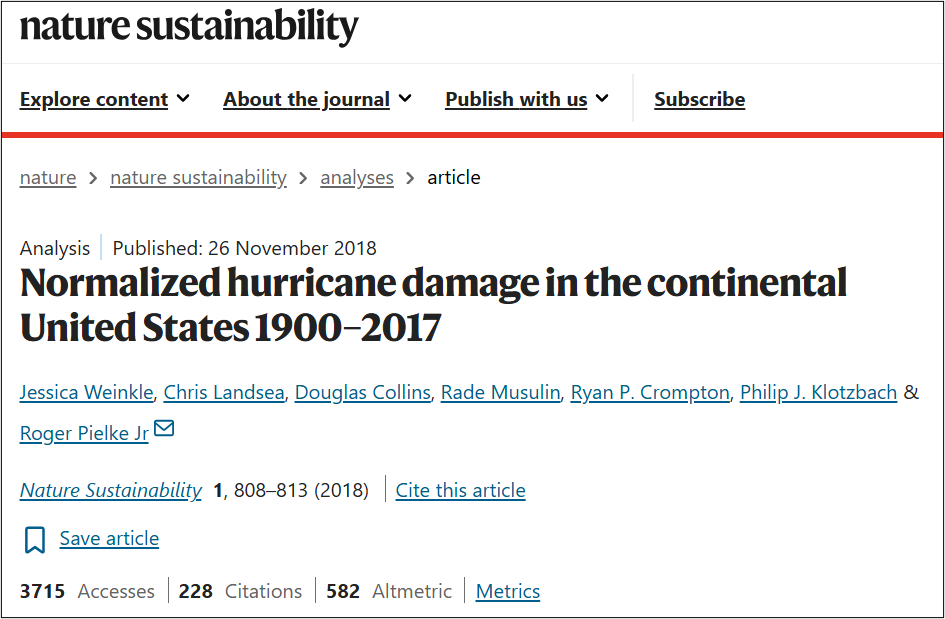Screen dimensions: 945x619
Task: Open Philip J. Klotzbach author link
Action: (x=818, y=392)
